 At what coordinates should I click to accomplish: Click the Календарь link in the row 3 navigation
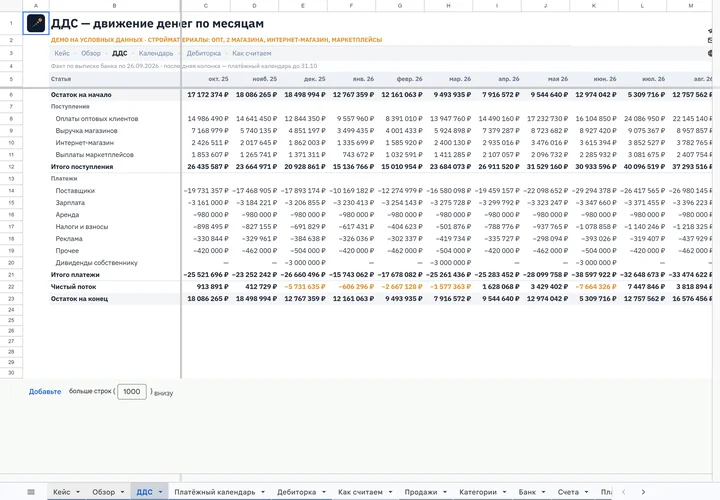[x=156, y=53]
